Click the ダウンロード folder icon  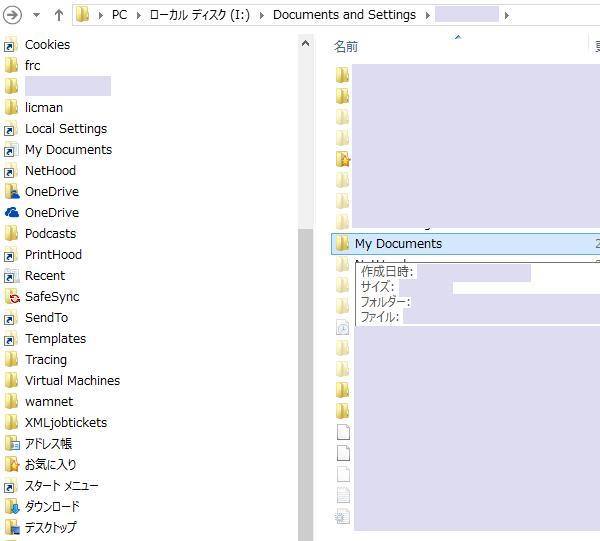(12, 507)
